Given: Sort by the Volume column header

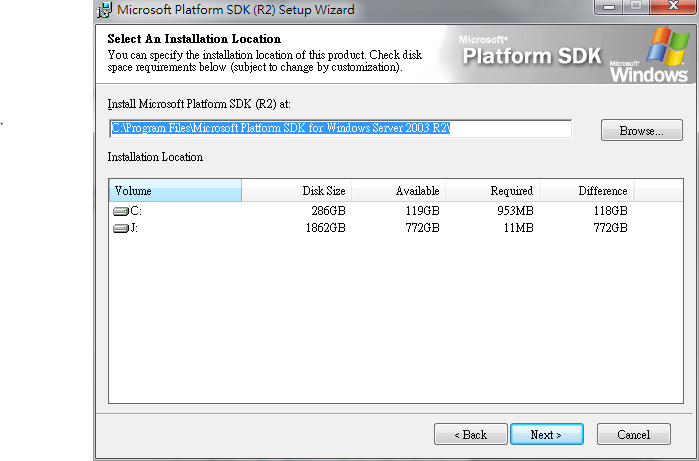Looking at the screenshot, I should (175, 190).
